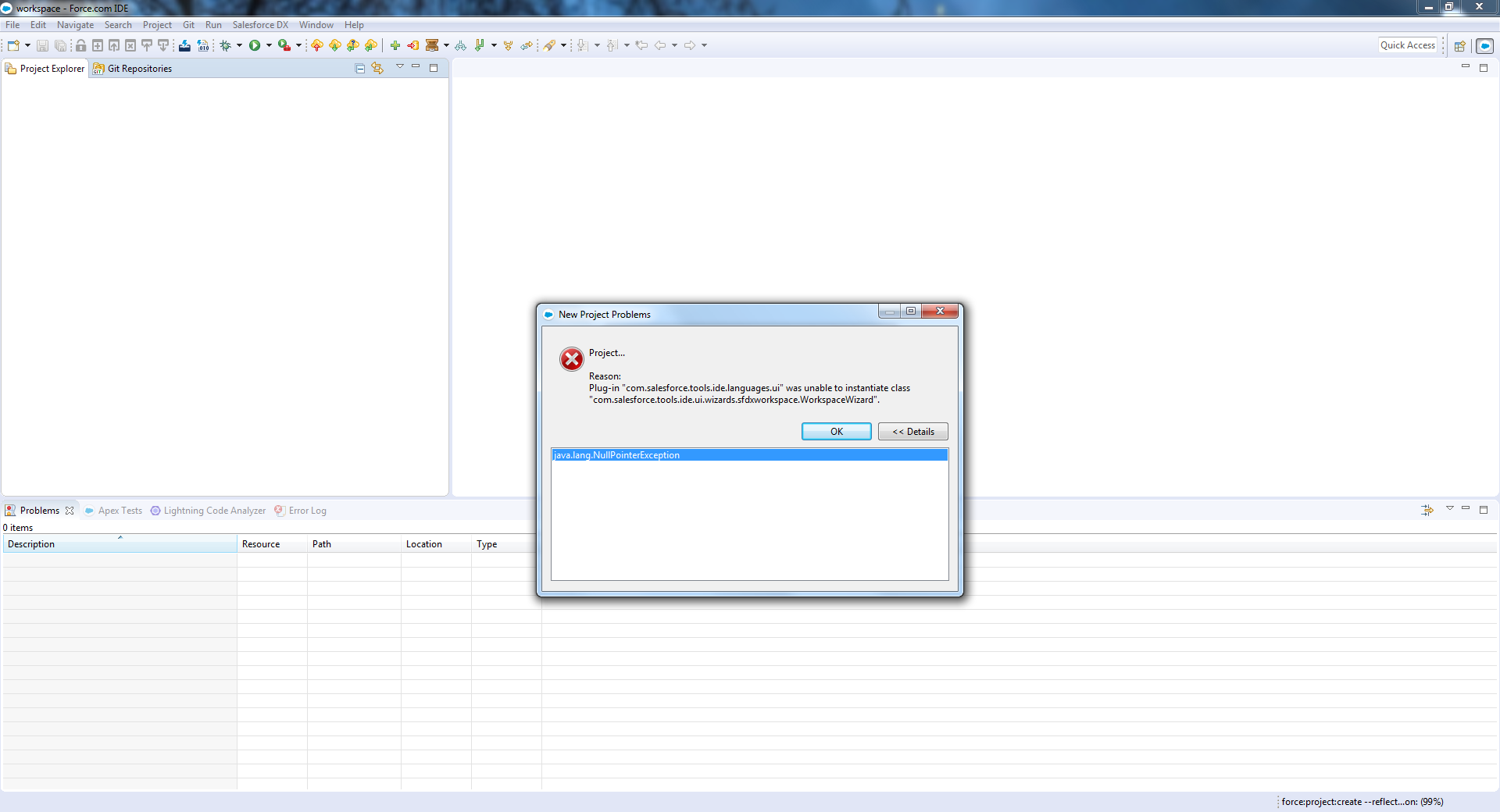This screenshot has width=1500, height=812.
Task: Start a Debug session
Action: [x=226, y=45]
